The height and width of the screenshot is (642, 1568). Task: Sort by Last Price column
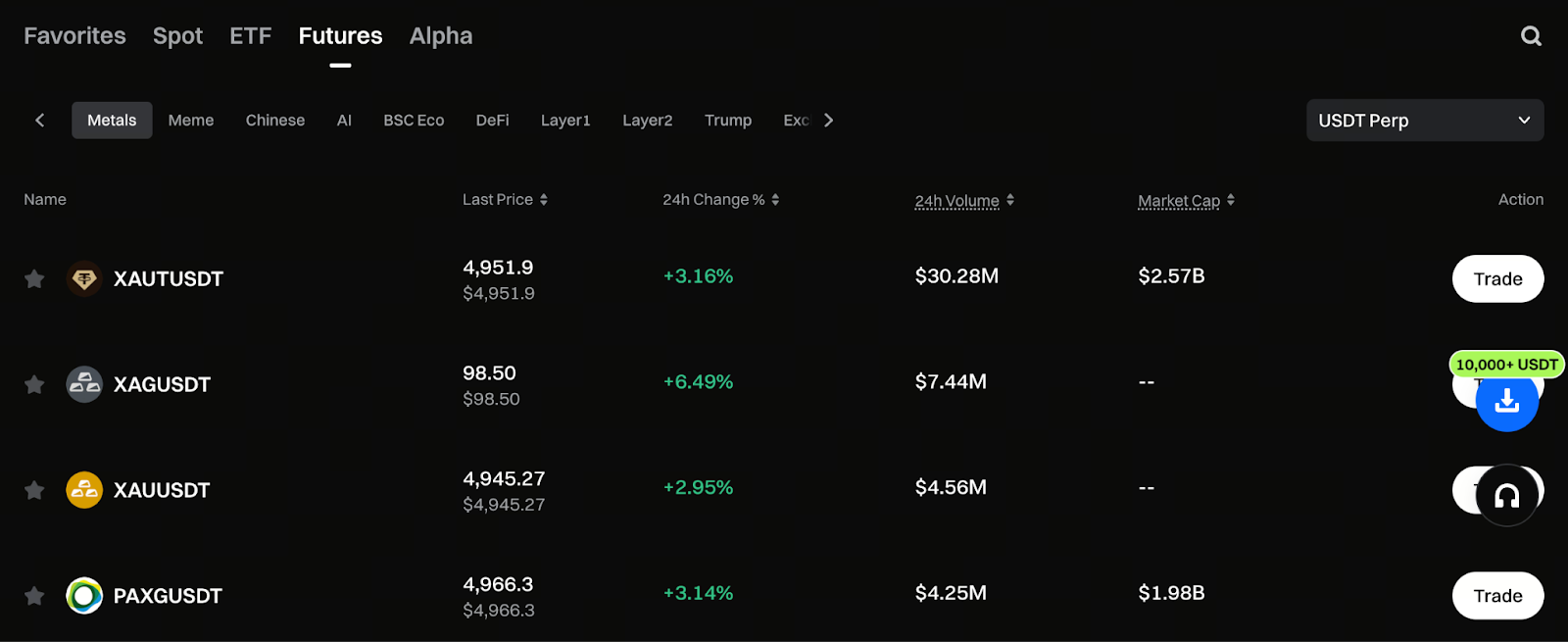tap(505, 200)
